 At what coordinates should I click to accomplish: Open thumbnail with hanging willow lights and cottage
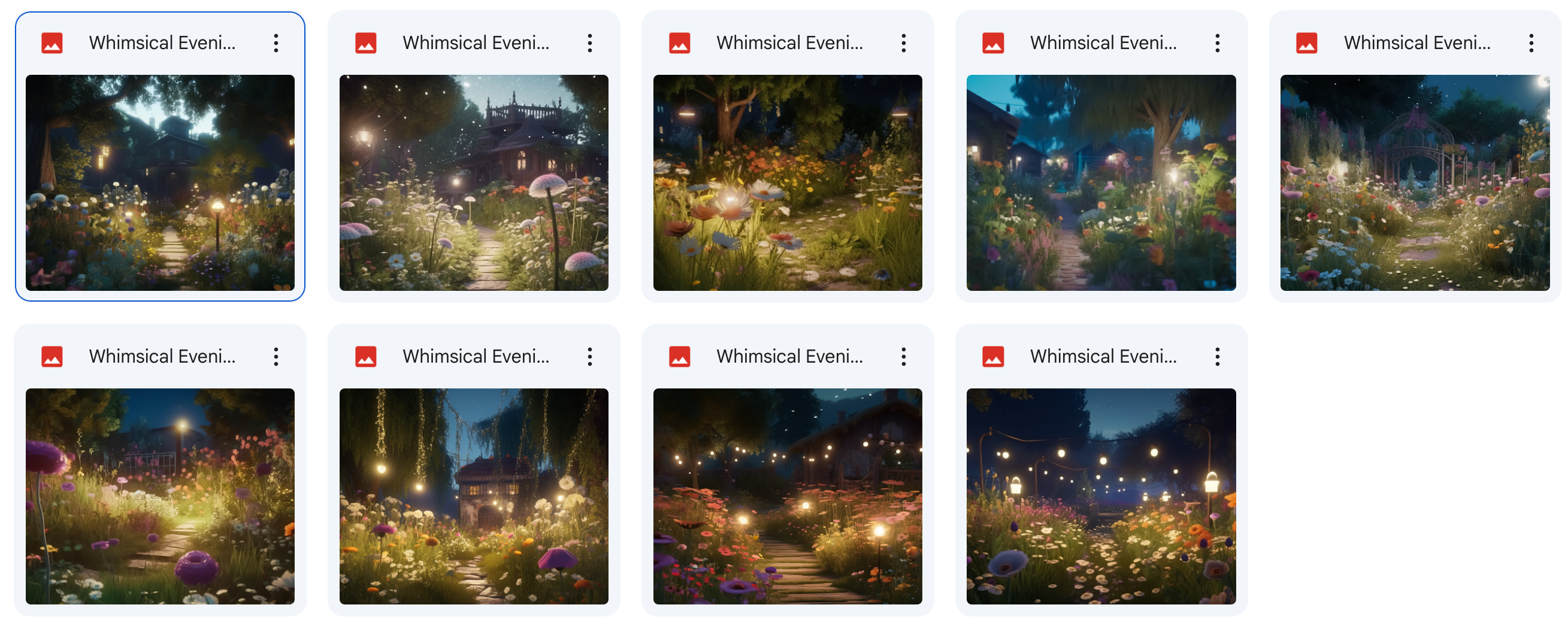pos(474,496)
